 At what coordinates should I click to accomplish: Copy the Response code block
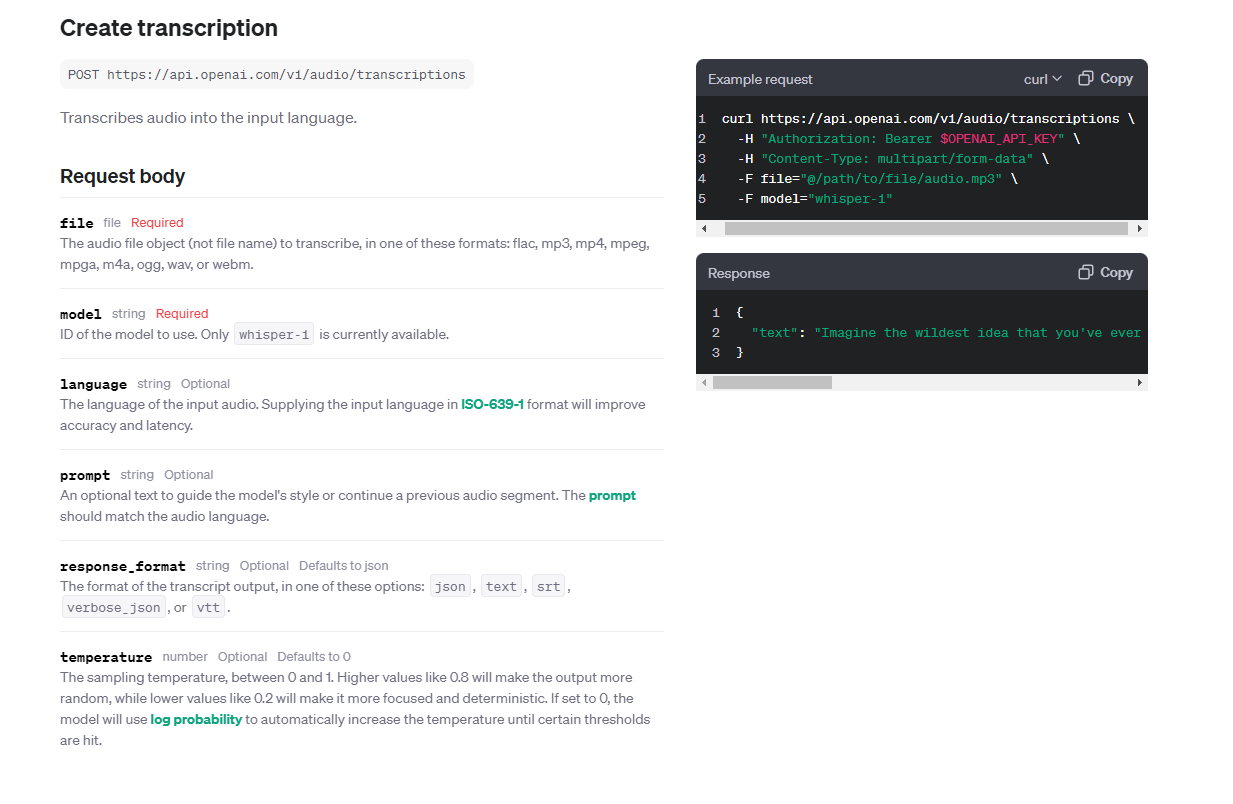click(1105, 273)
